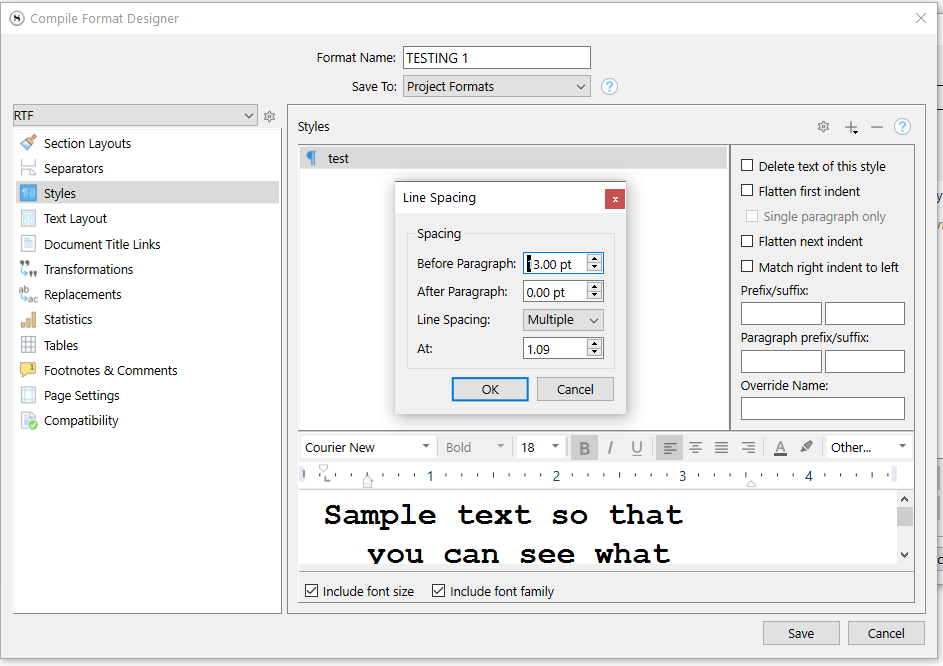
Task: Add a new style with plus icon
Action: 850,127
